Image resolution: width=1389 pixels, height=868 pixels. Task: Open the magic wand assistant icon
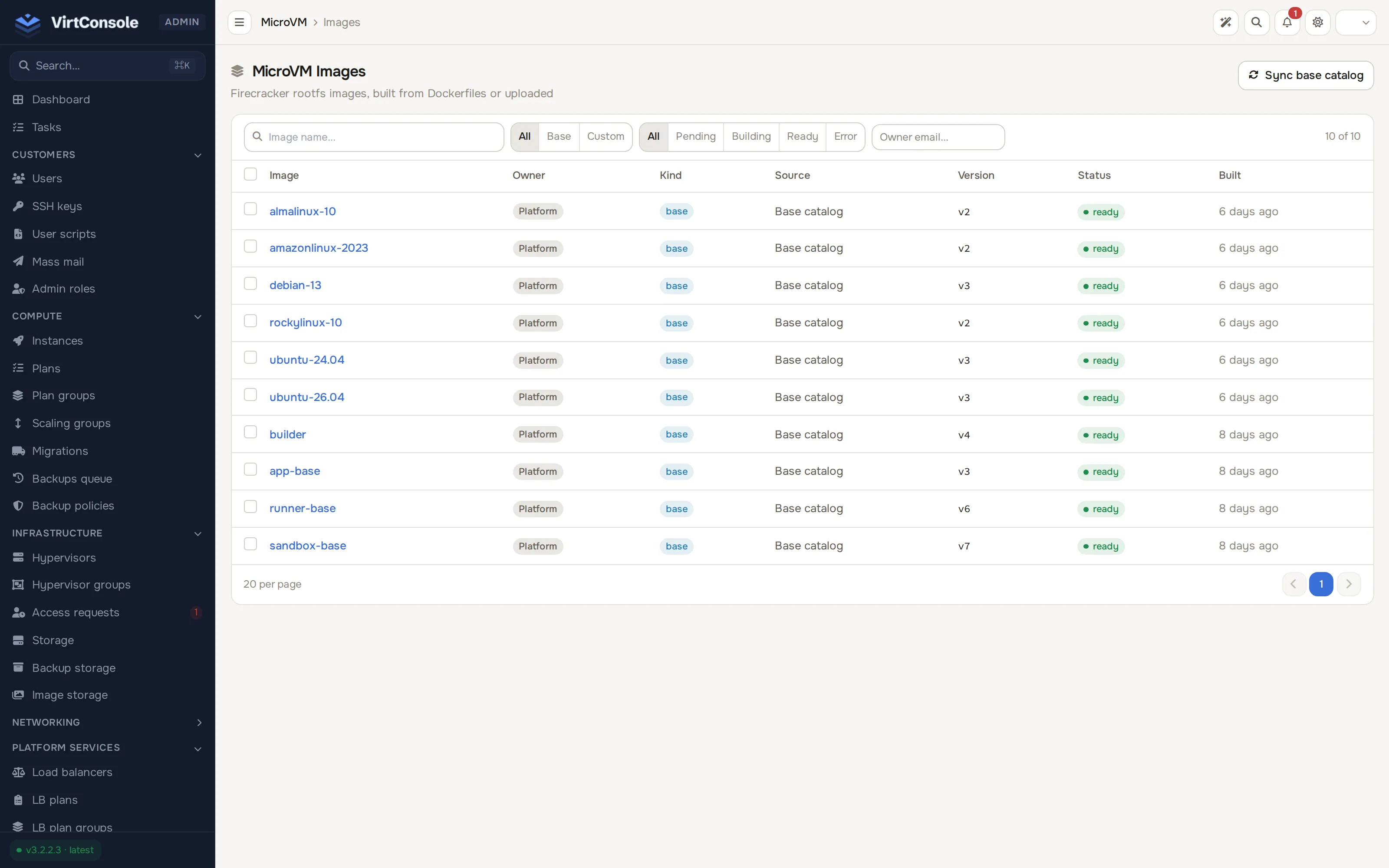pyautogui.click(x=1225, y=23)
